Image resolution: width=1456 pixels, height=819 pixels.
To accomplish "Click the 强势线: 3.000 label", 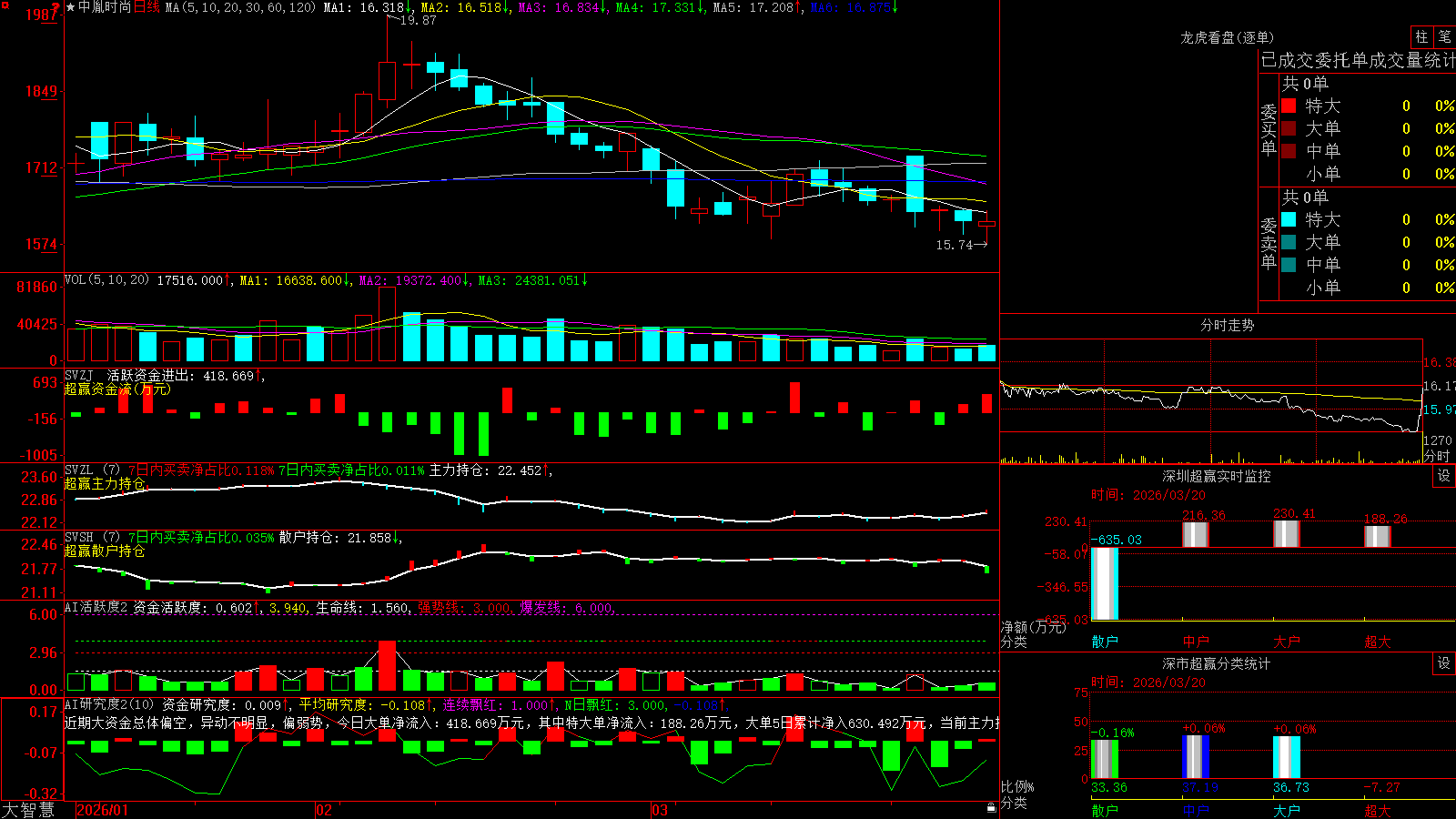I will [x=464, y=607].
